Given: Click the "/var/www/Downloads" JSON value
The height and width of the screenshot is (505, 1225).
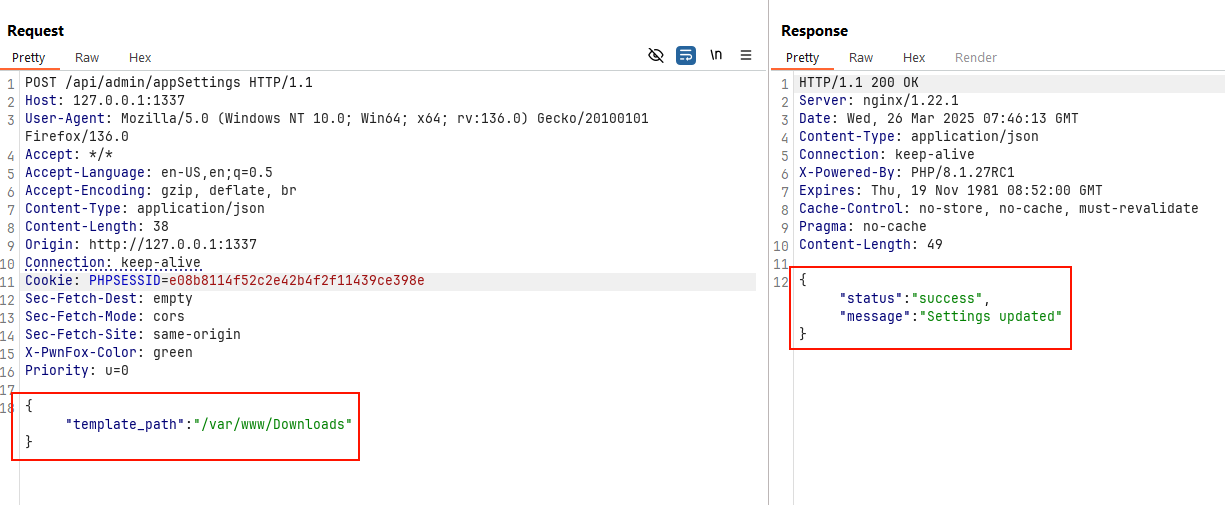Looking at the screenshot, I should click(x=273, y=425).
